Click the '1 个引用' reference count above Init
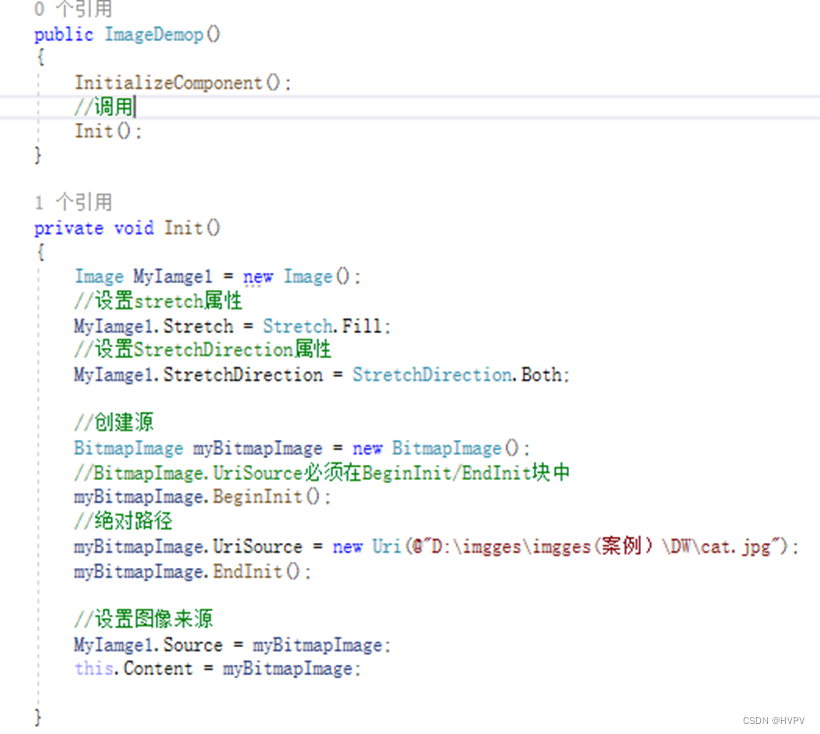The height and width of the screenshot is (734, 820). [x=73, y=202]
